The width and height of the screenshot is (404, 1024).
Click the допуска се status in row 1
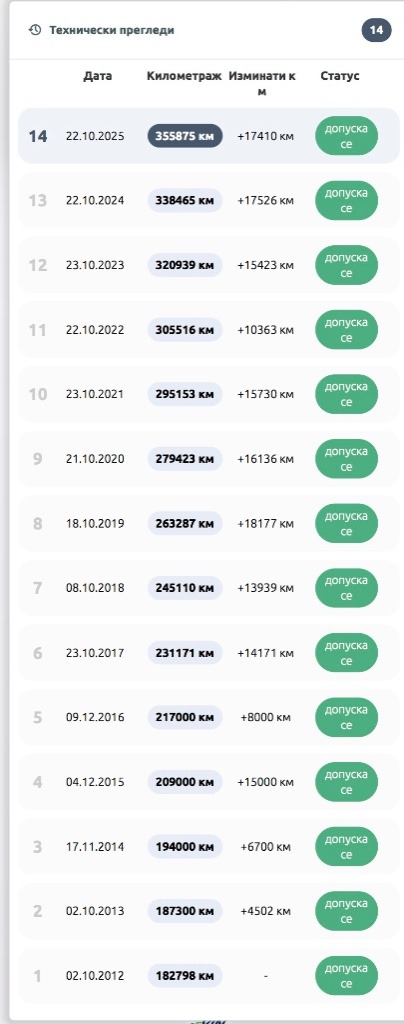coord(347,976)
